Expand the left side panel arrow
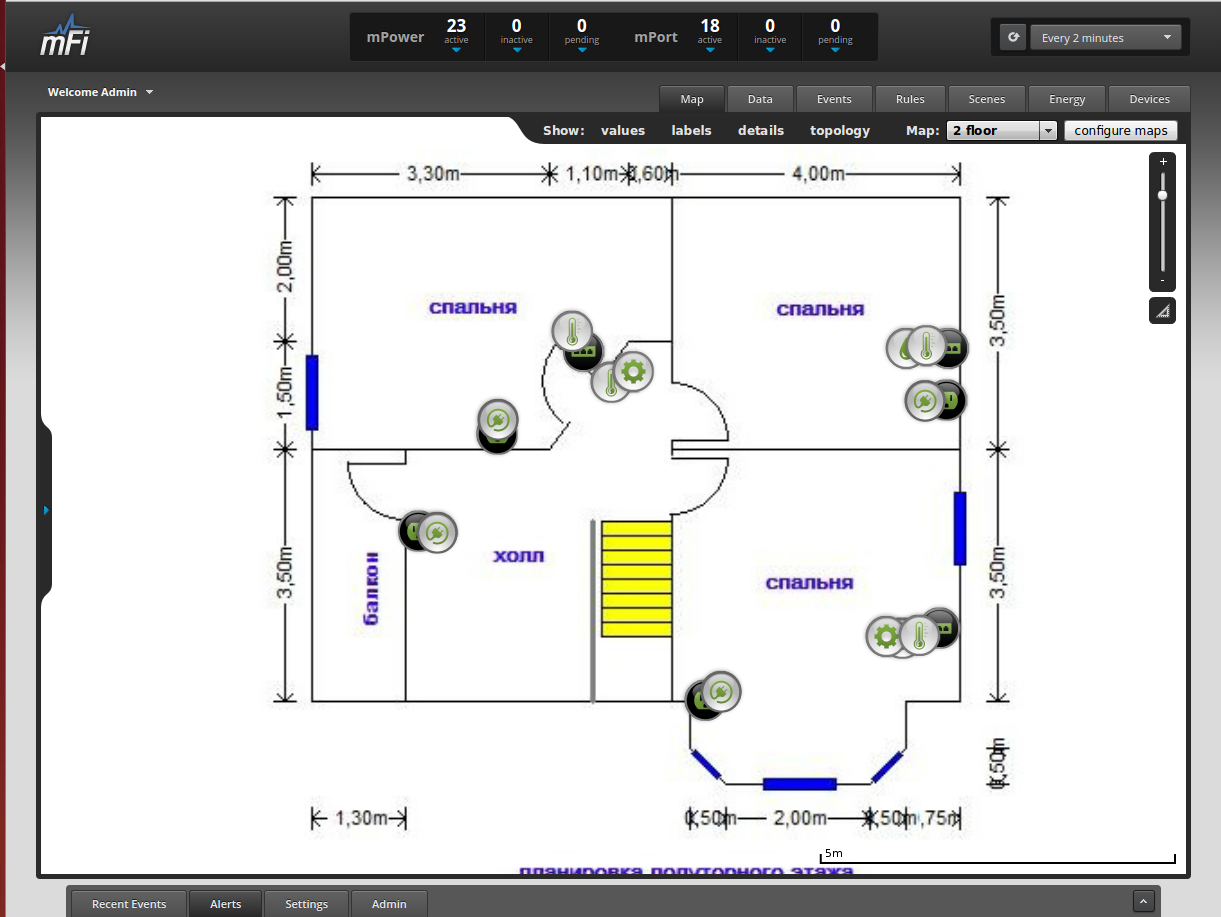The image size is (1221, 917). (x=46, y=510)
